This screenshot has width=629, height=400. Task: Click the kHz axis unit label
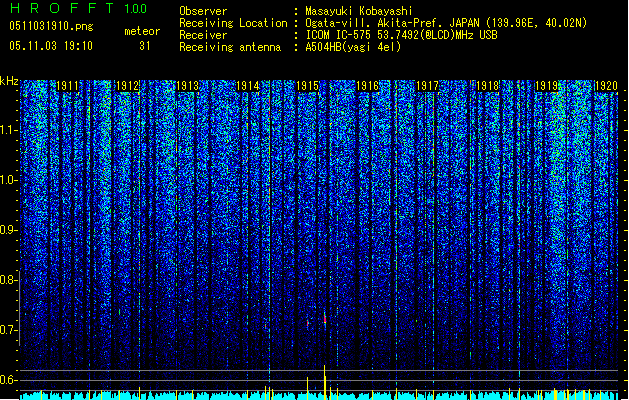click(9, 81)
